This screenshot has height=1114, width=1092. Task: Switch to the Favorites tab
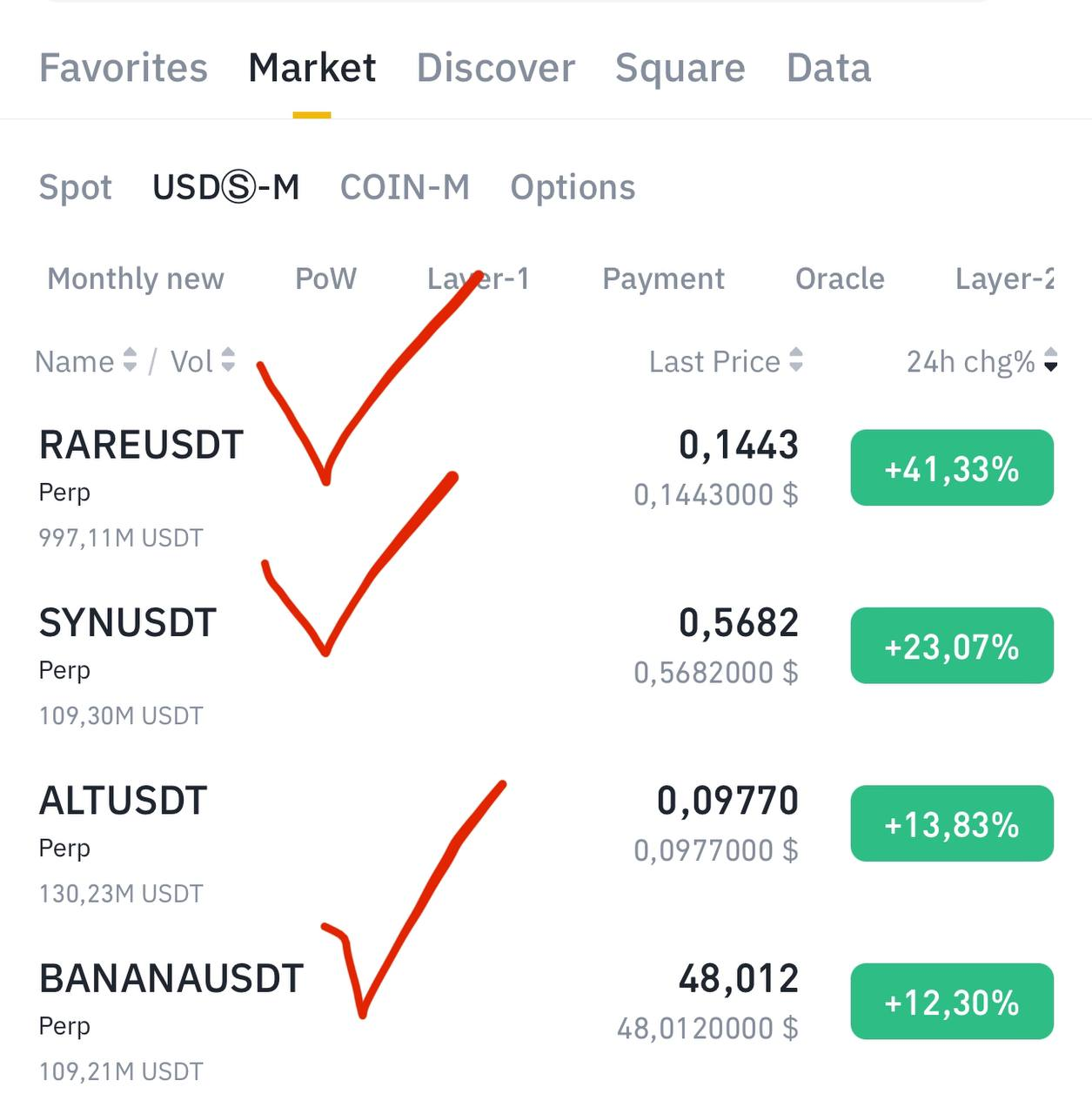(x=124, y=69)
